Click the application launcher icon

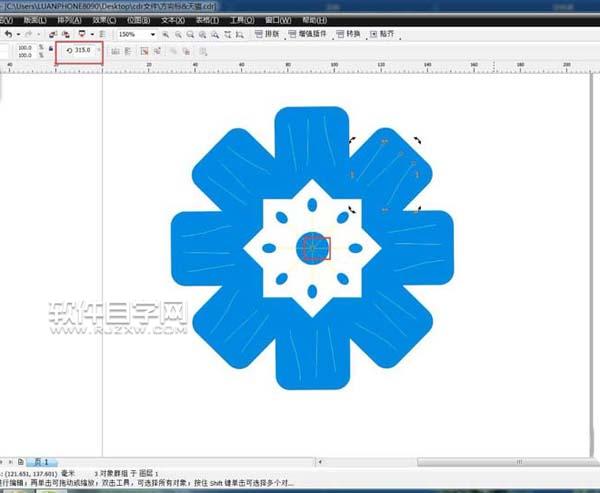coord(82,34)
